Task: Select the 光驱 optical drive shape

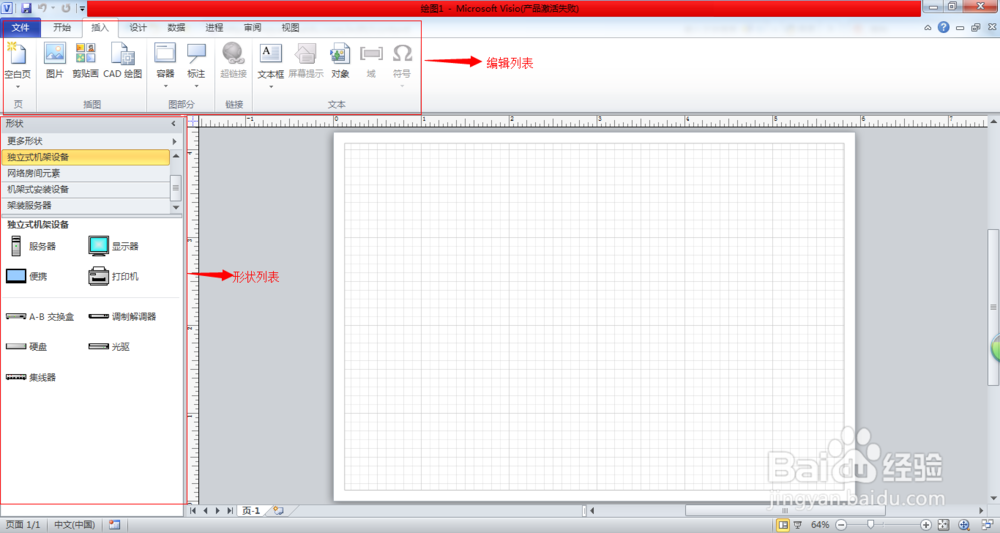Action: tap(108, 346)
